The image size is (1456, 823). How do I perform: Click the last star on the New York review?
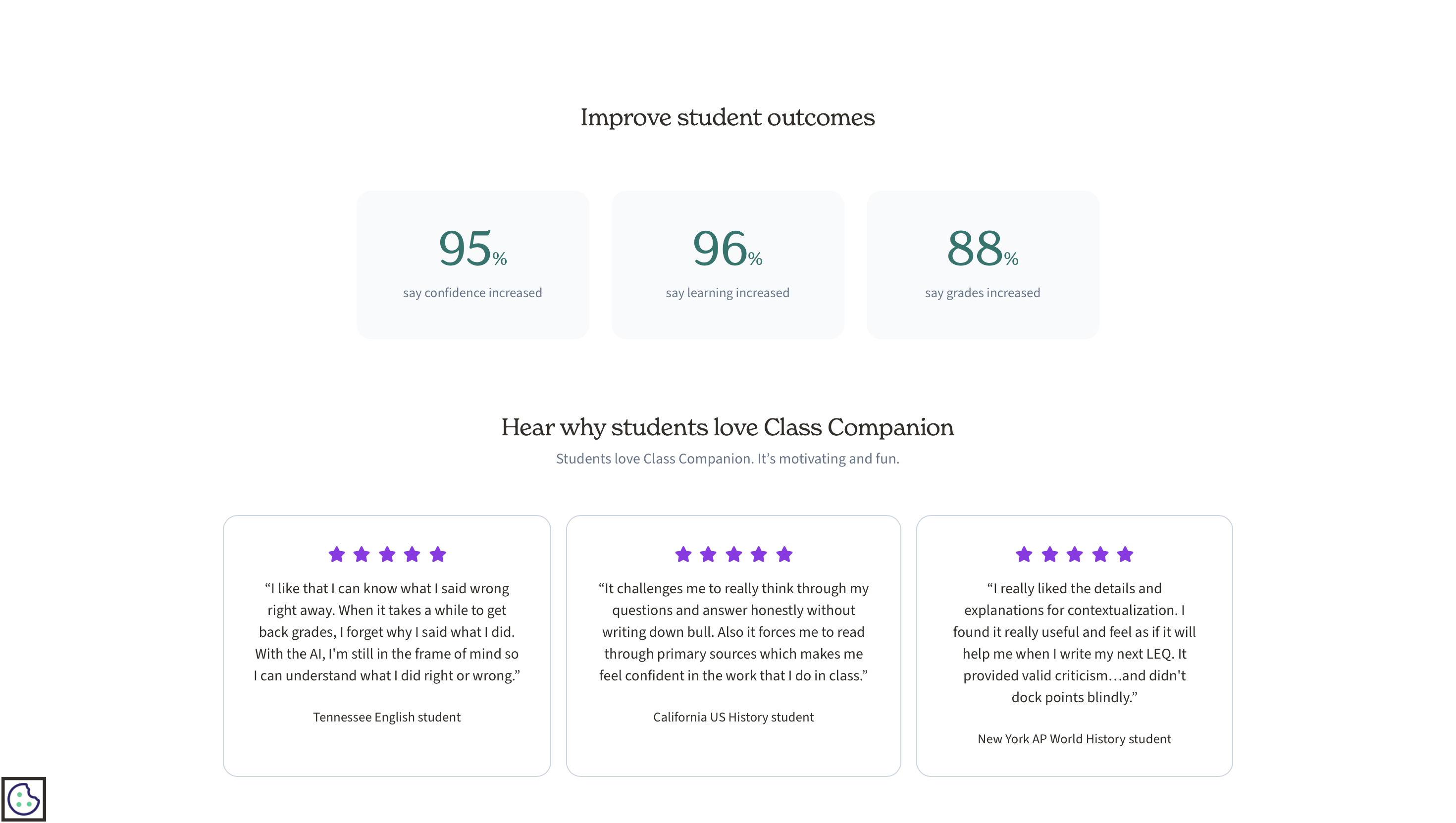click(1126, 555)
